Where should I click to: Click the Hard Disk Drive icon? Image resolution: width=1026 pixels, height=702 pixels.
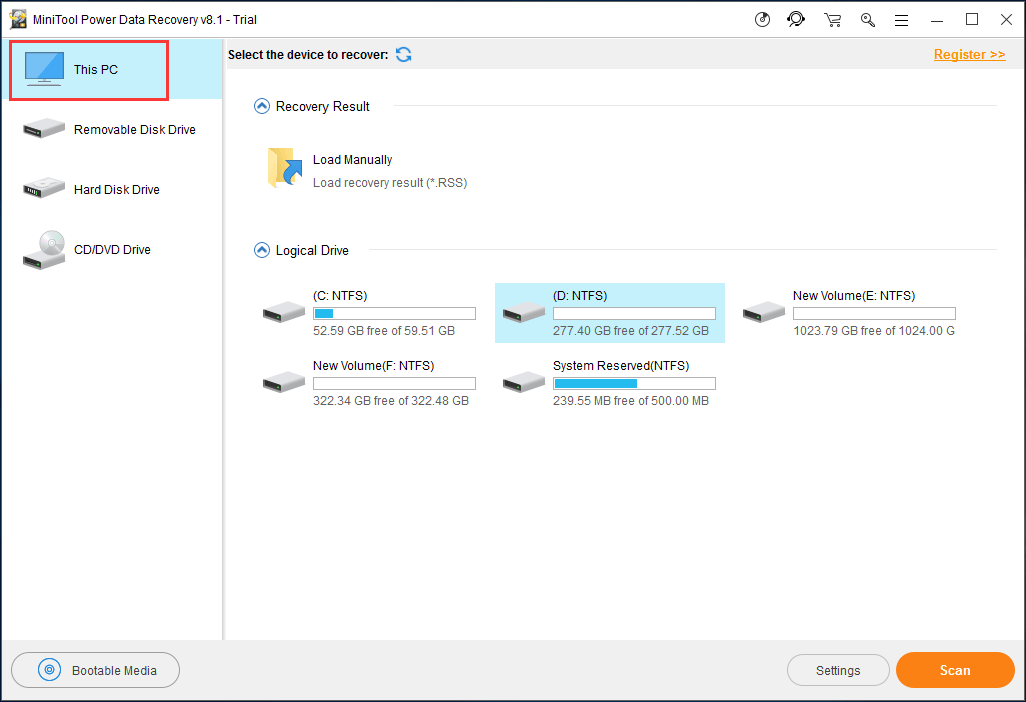pos(44,188)
